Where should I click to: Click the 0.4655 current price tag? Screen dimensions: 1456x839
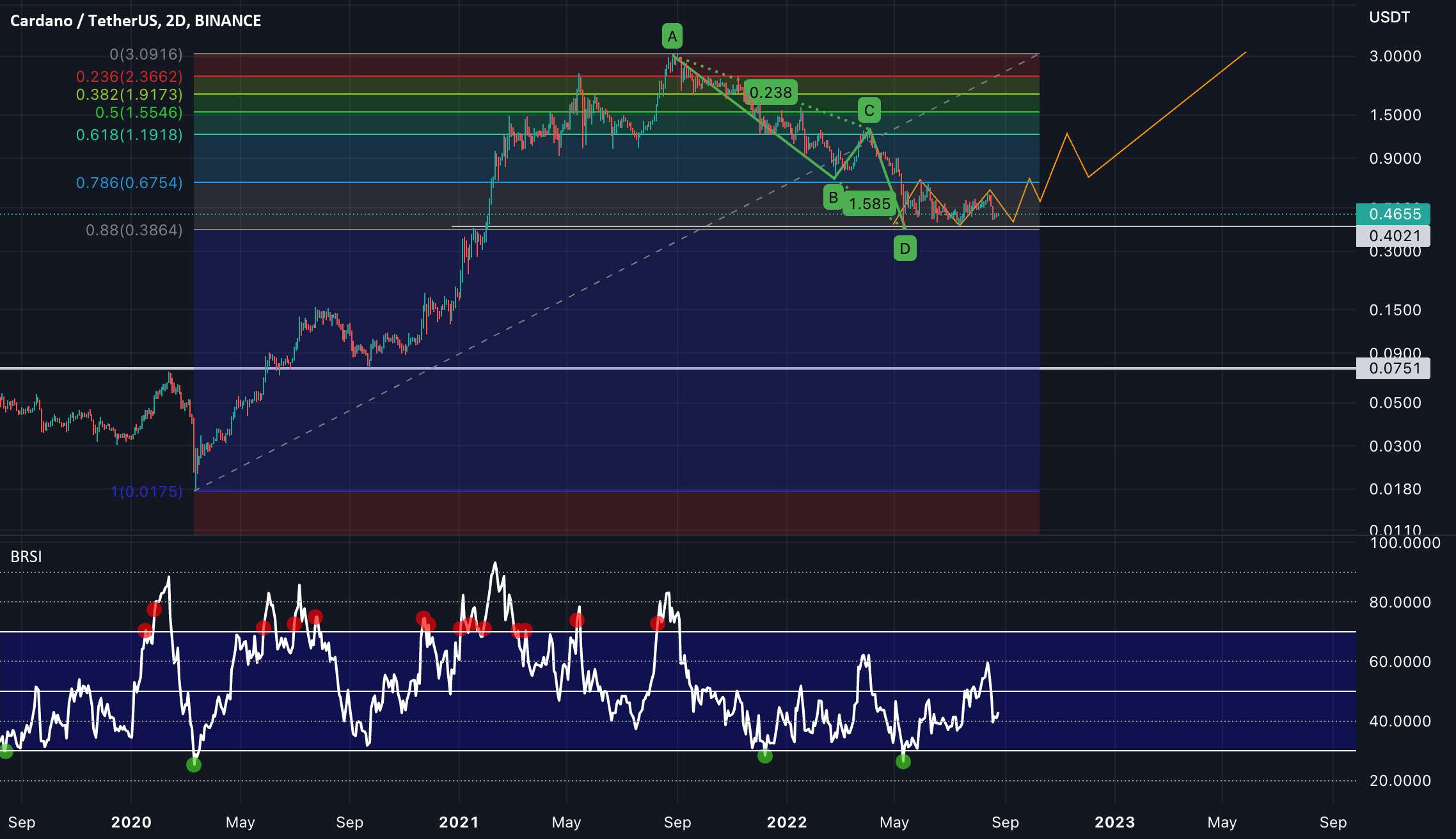[1393, 214]
